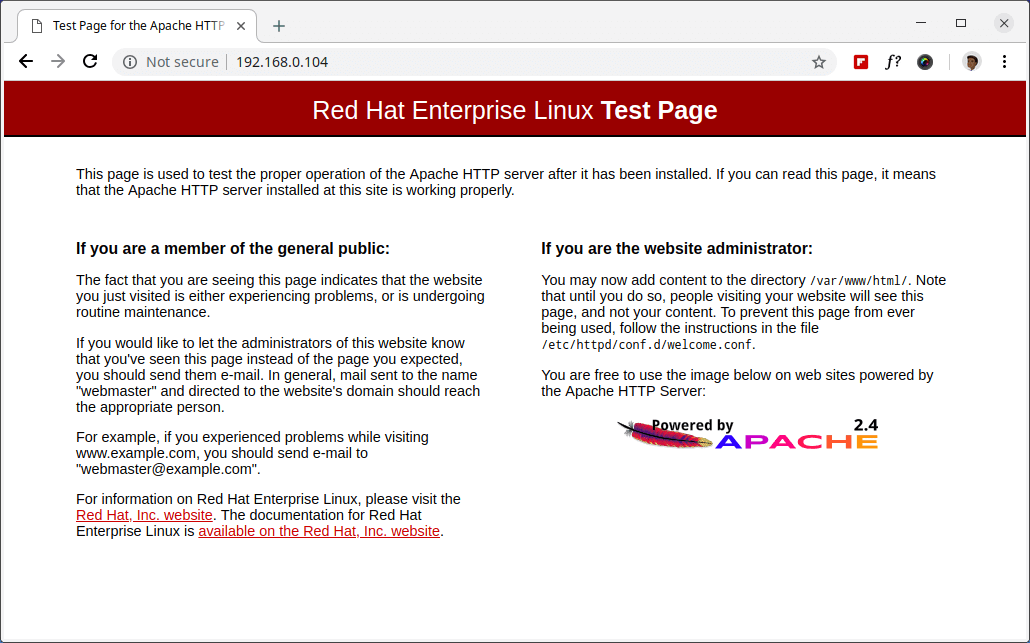Open the round camera lens extension
This screenshot has width=1030, height=643.
point(925,62)
